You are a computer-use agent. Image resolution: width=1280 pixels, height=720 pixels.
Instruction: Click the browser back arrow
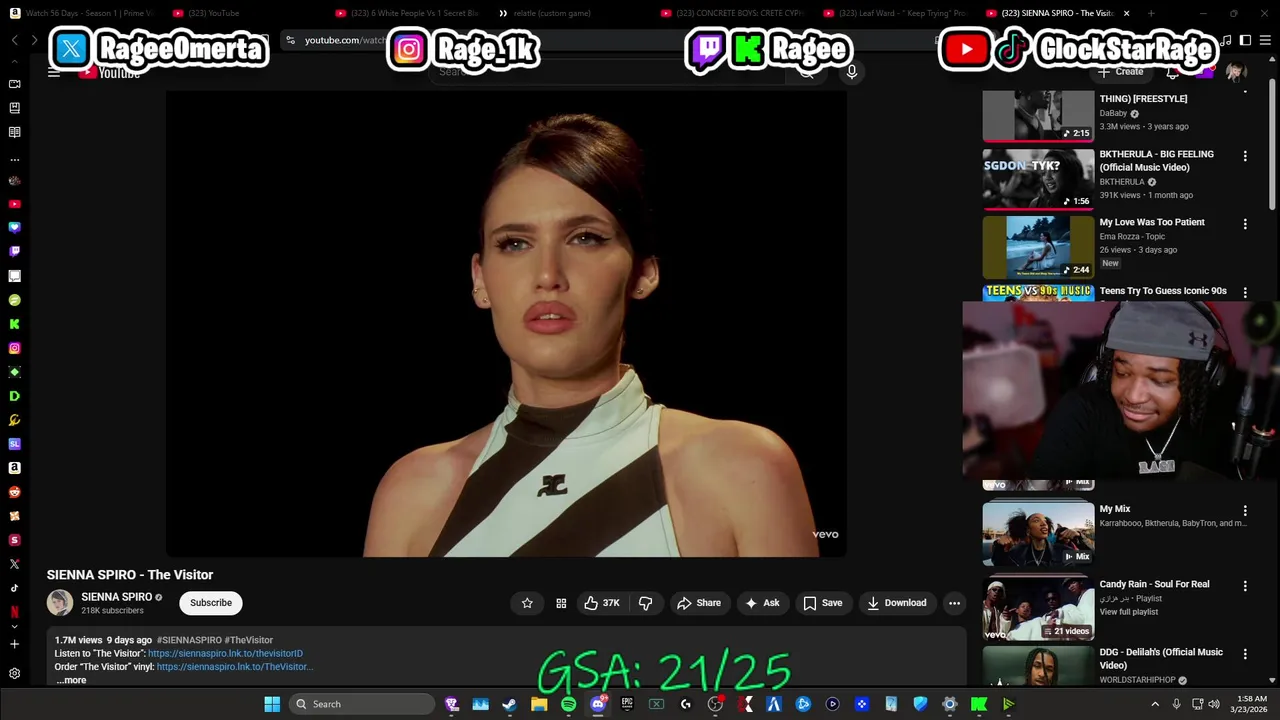click(x=14, y=40)
